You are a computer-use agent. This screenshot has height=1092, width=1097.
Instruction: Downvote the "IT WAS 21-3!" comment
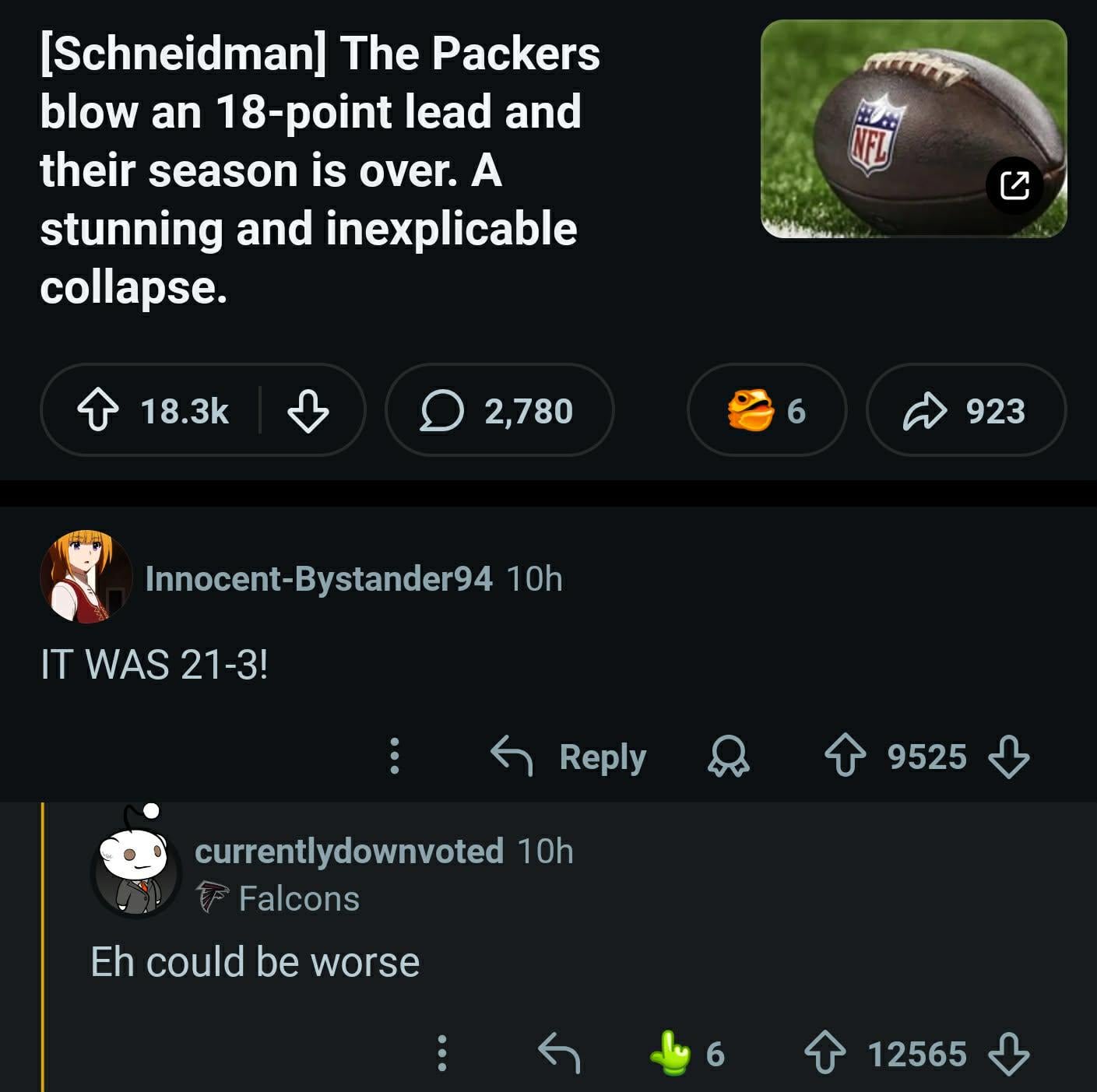click(x=1009, y=757)
